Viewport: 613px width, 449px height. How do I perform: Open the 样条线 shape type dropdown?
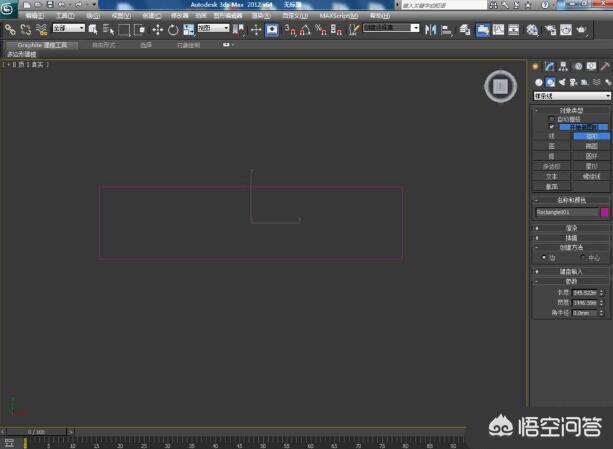coord(571,96)
